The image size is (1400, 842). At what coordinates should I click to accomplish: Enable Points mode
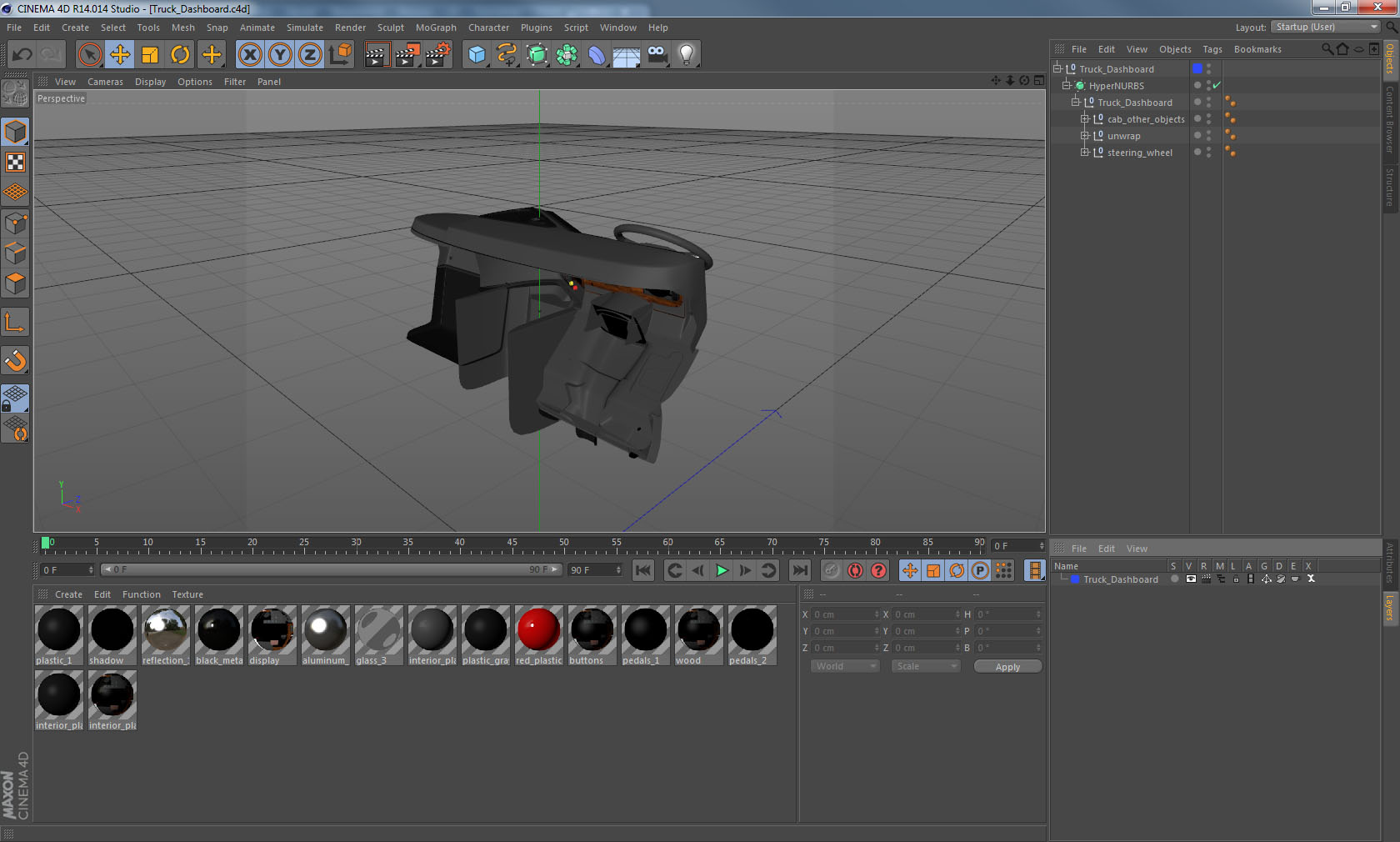click(16, 223)
